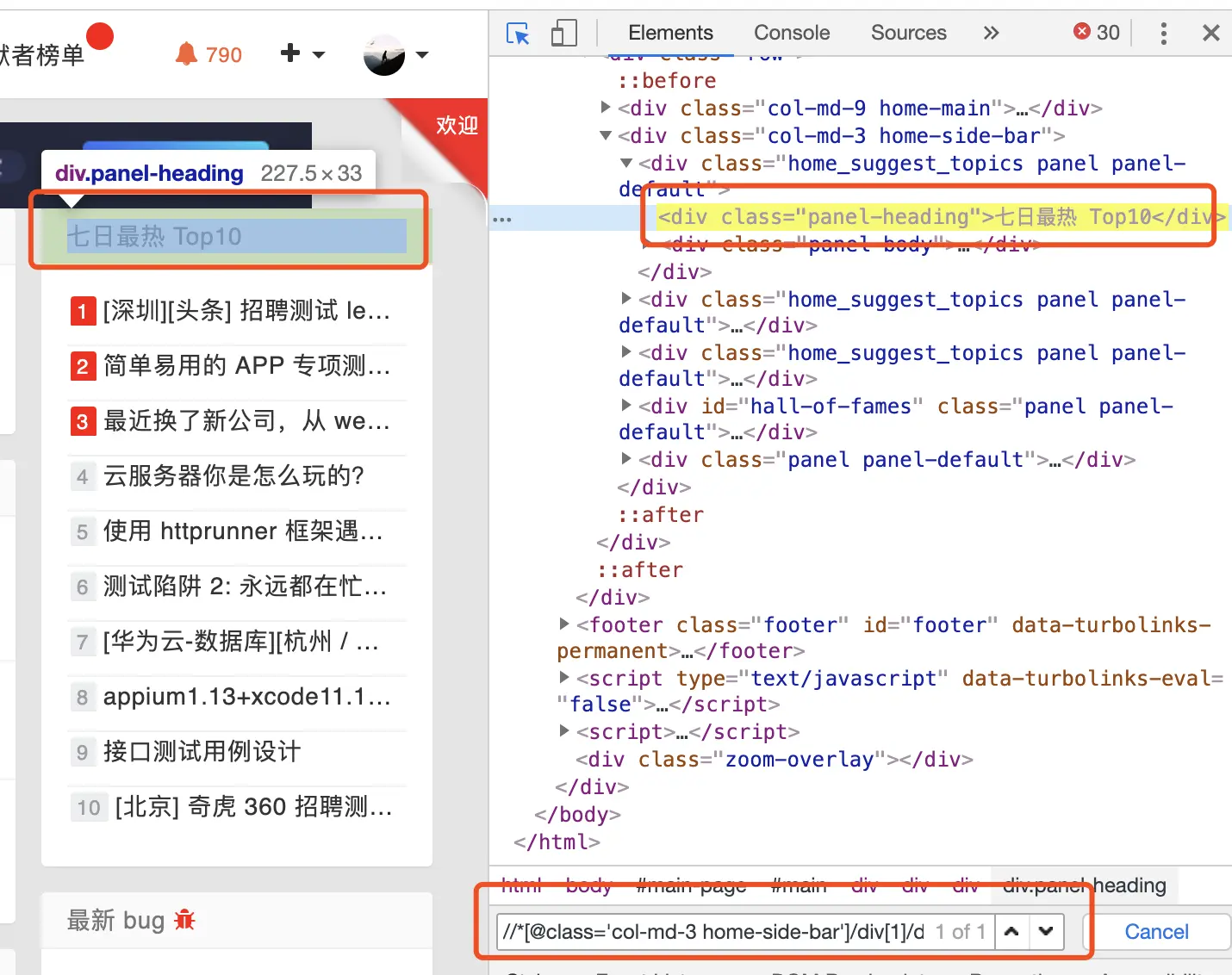Expand the footer element node
This screenshot has height=975, width=1232.
click(564, 624)
